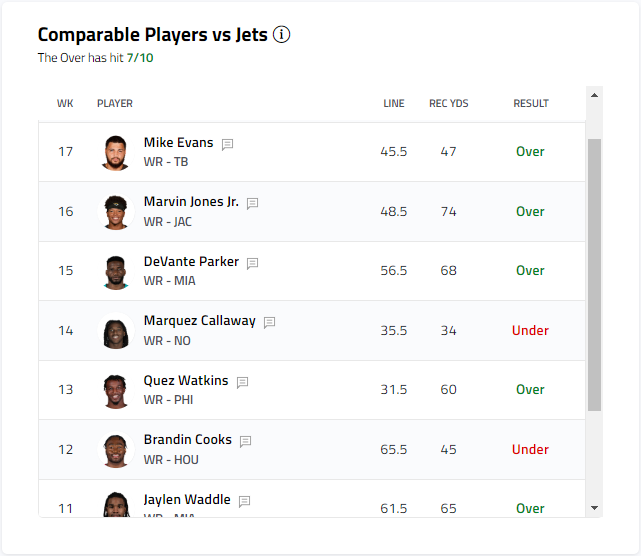641x556 pixels.
Task: Click the note icon next to Marquez Callaway
Action: click(269, 322)
